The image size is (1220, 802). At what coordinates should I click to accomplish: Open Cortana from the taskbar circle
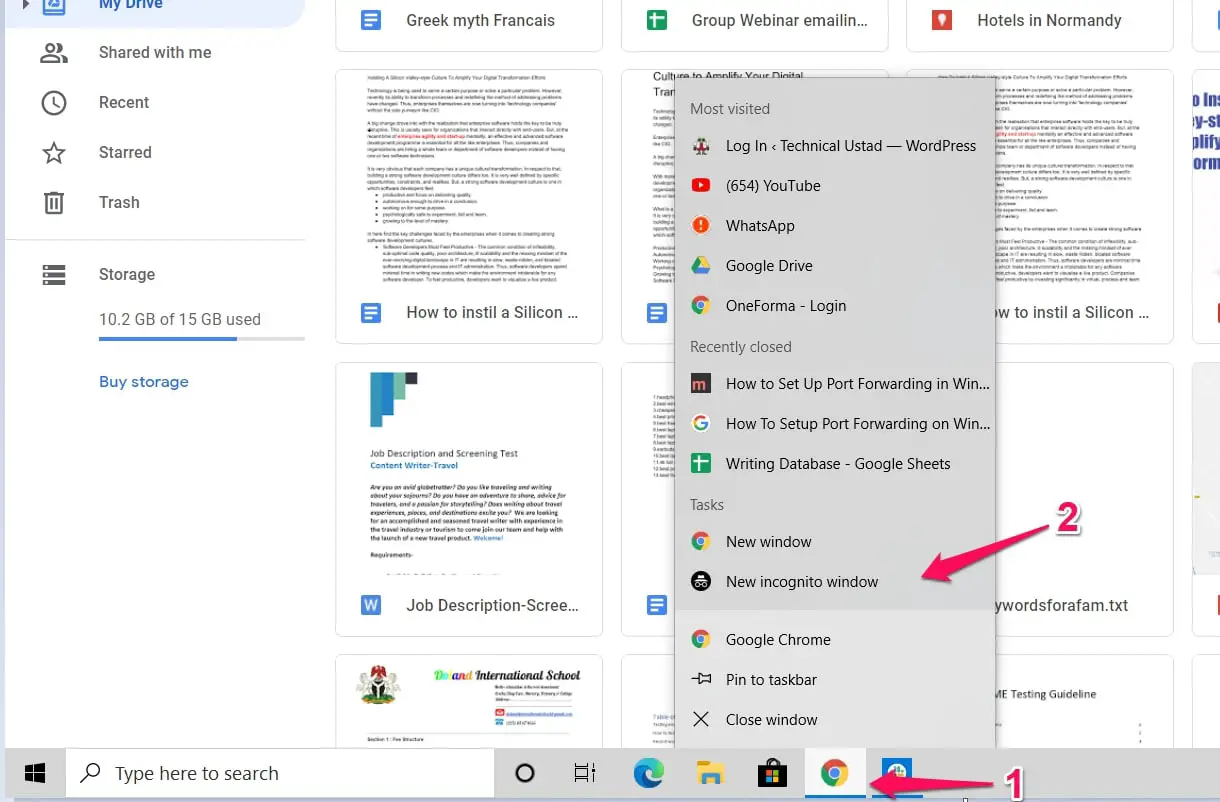coord(525,774)
